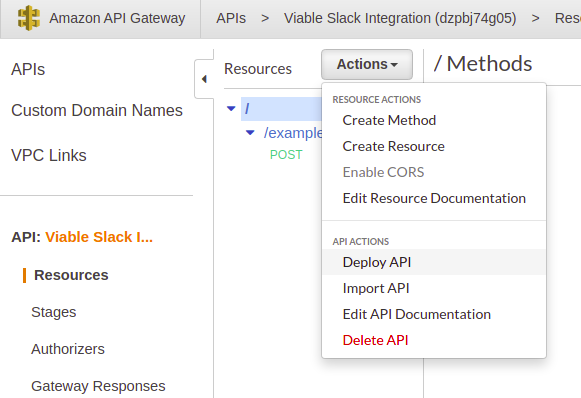Click Enable CORS menu item
The height and width of the screenshot is (398, 581).
tap(434, 172)
